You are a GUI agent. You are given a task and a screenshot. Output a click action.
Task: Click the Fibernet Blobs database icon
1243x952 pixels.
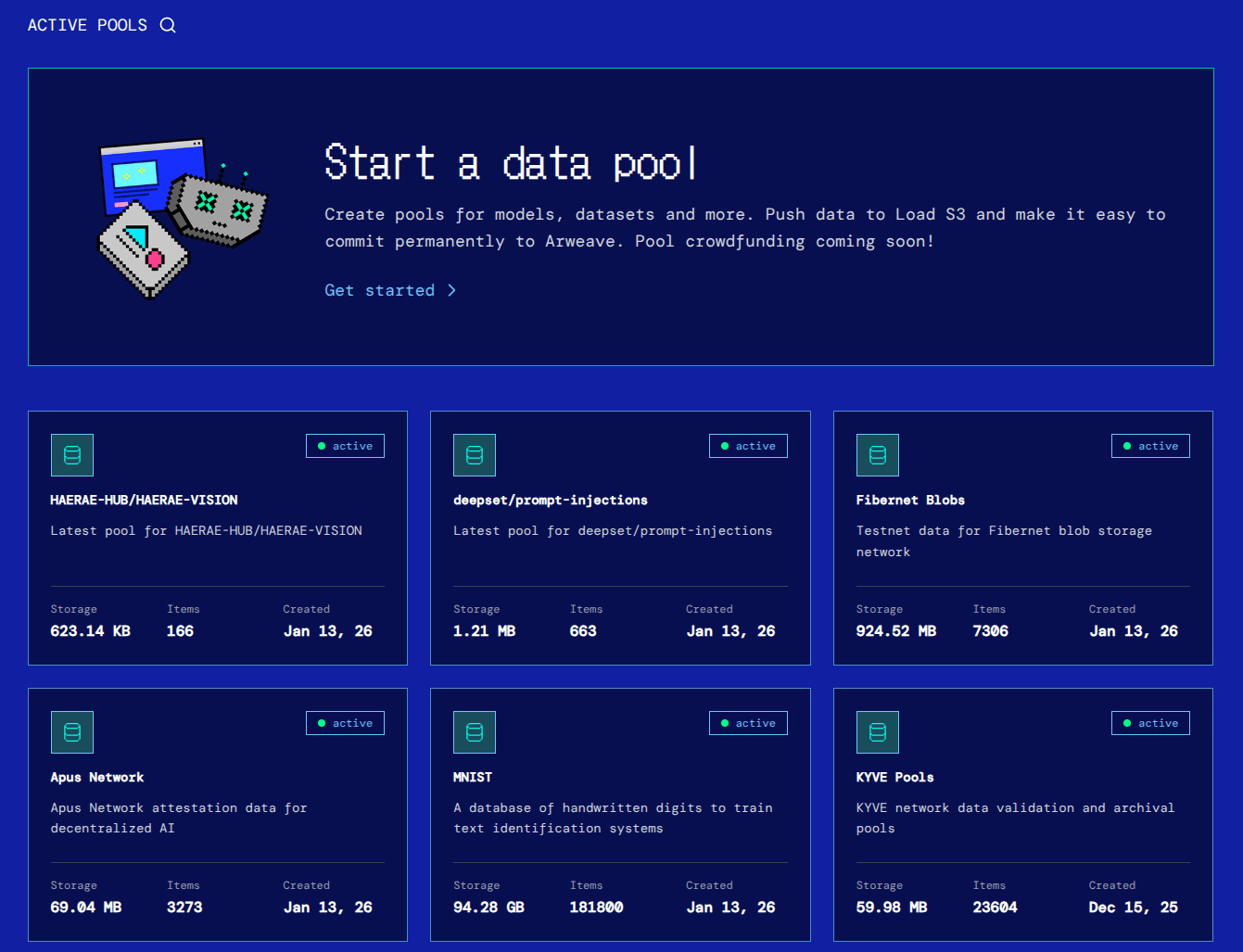pos(878,455)
